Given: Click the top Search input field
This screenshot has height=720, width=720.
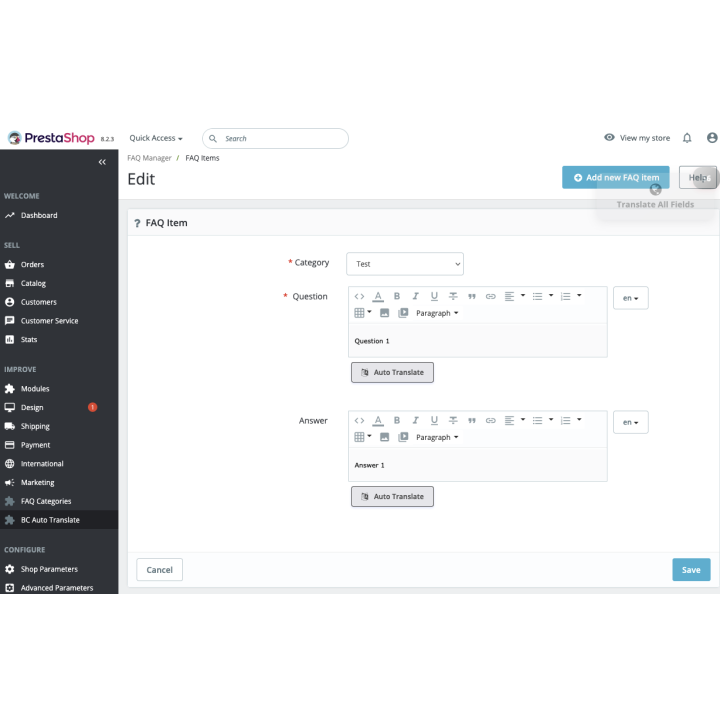Looking at the screenshot, I should tap(280, 139).
